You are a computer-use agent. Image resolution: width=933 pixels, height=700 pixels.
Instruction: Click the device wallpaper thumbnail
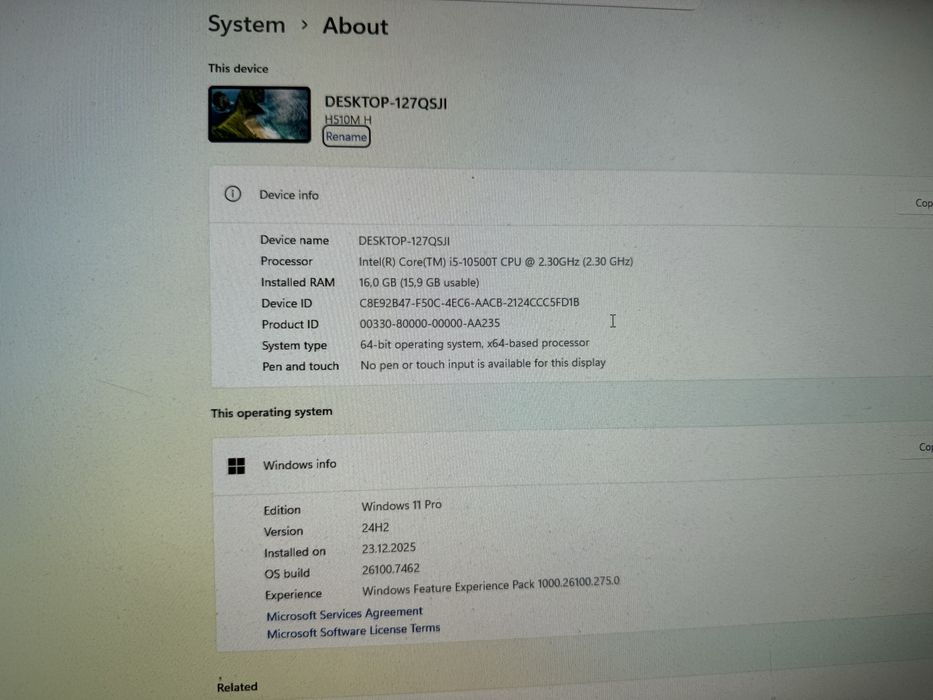pos(259,114)
